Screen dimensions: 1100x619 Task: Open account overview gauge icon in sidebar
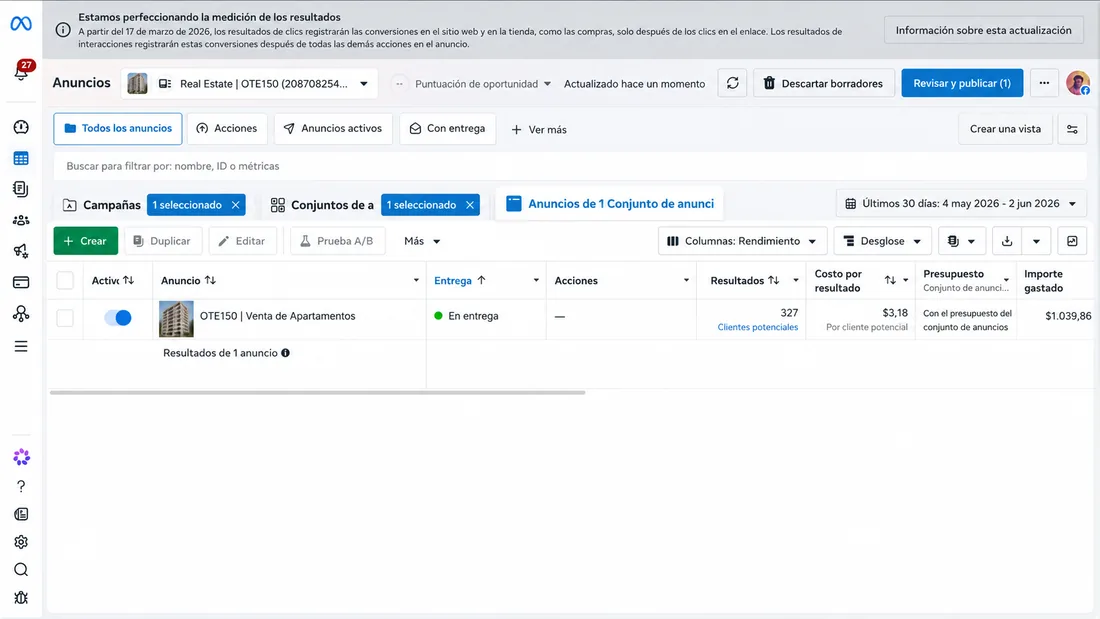21,127
